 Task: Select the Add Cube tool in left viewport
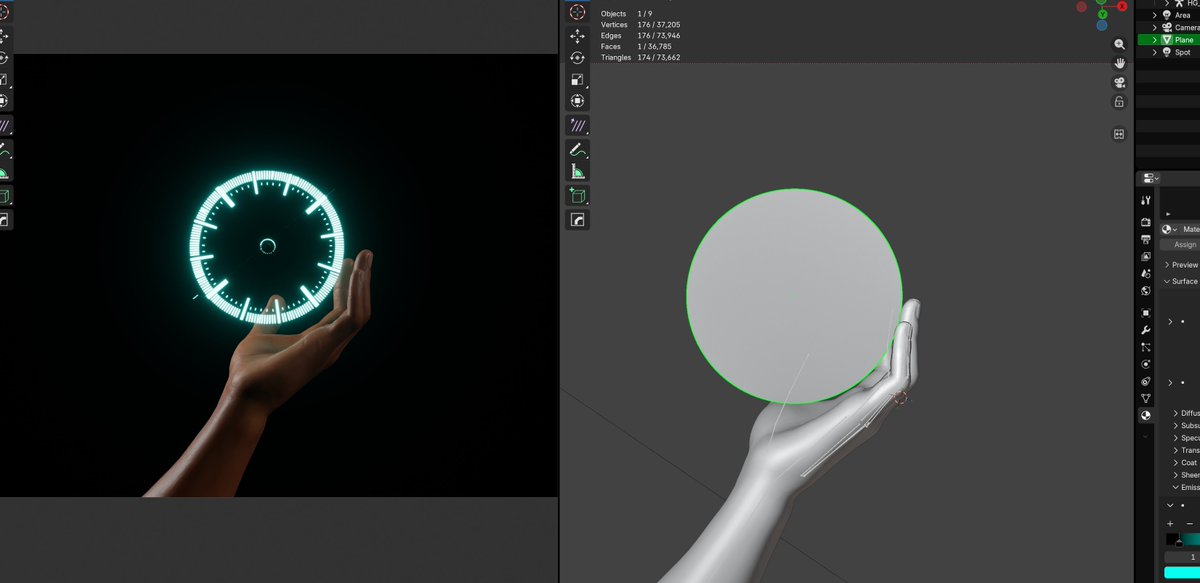click(3, 196)
